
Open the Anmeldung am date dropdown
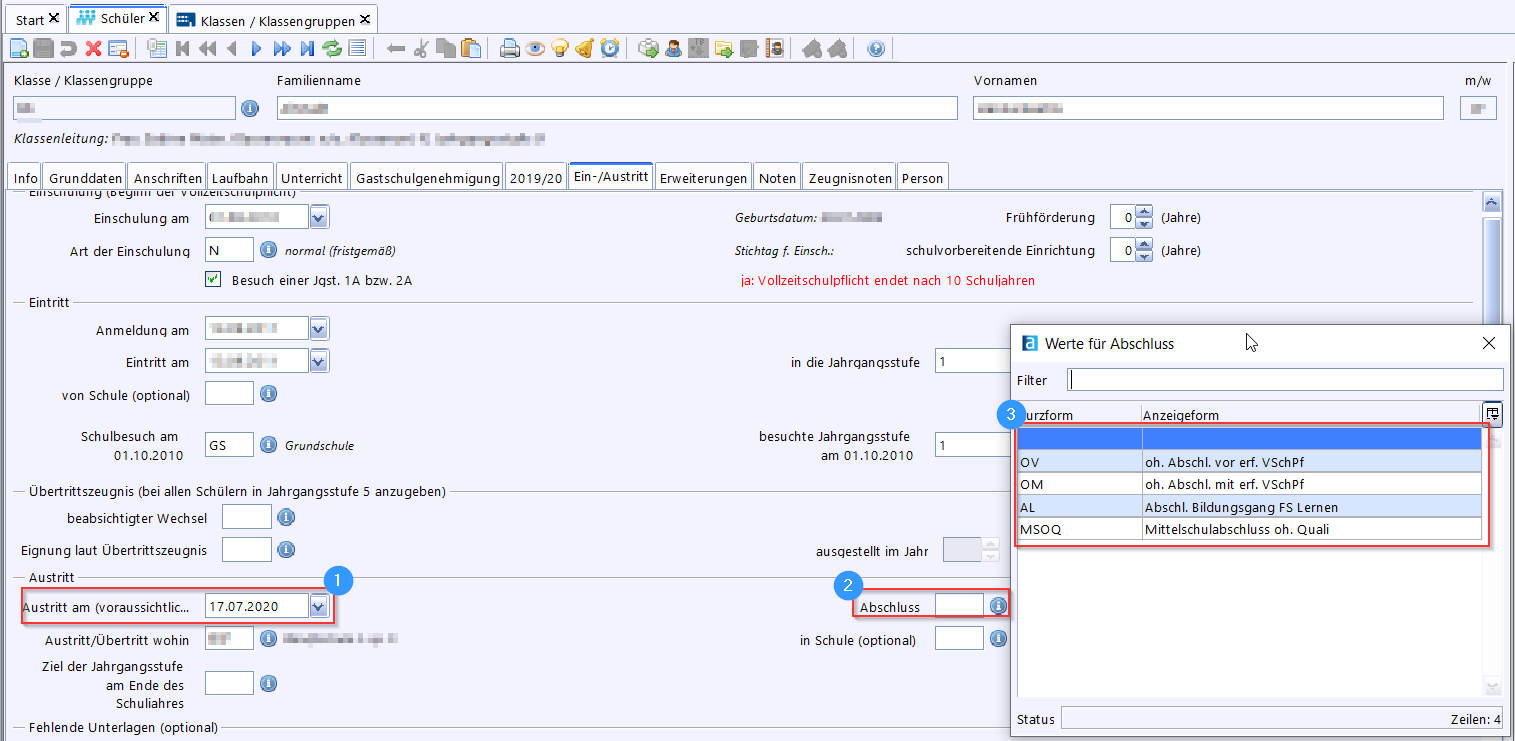[319, 329]
